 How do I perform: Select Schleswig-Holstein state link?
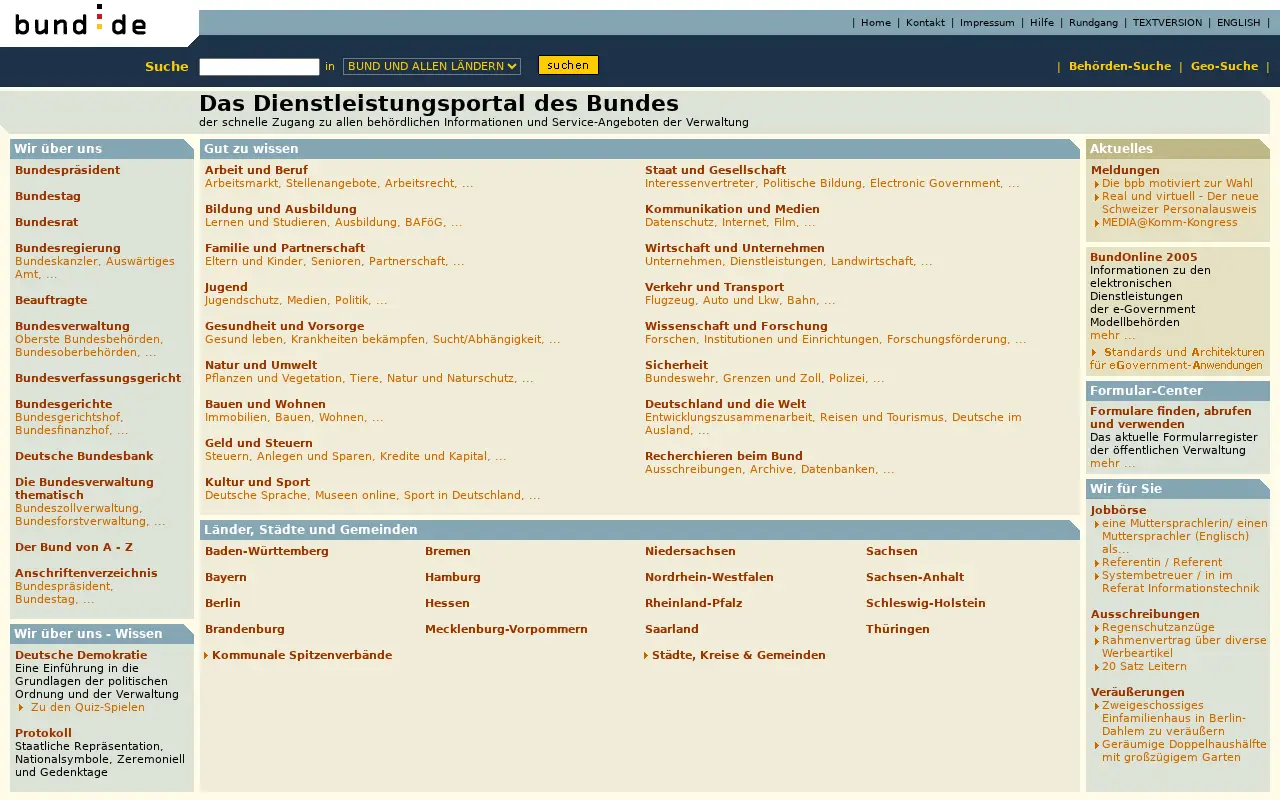[926, 604]
